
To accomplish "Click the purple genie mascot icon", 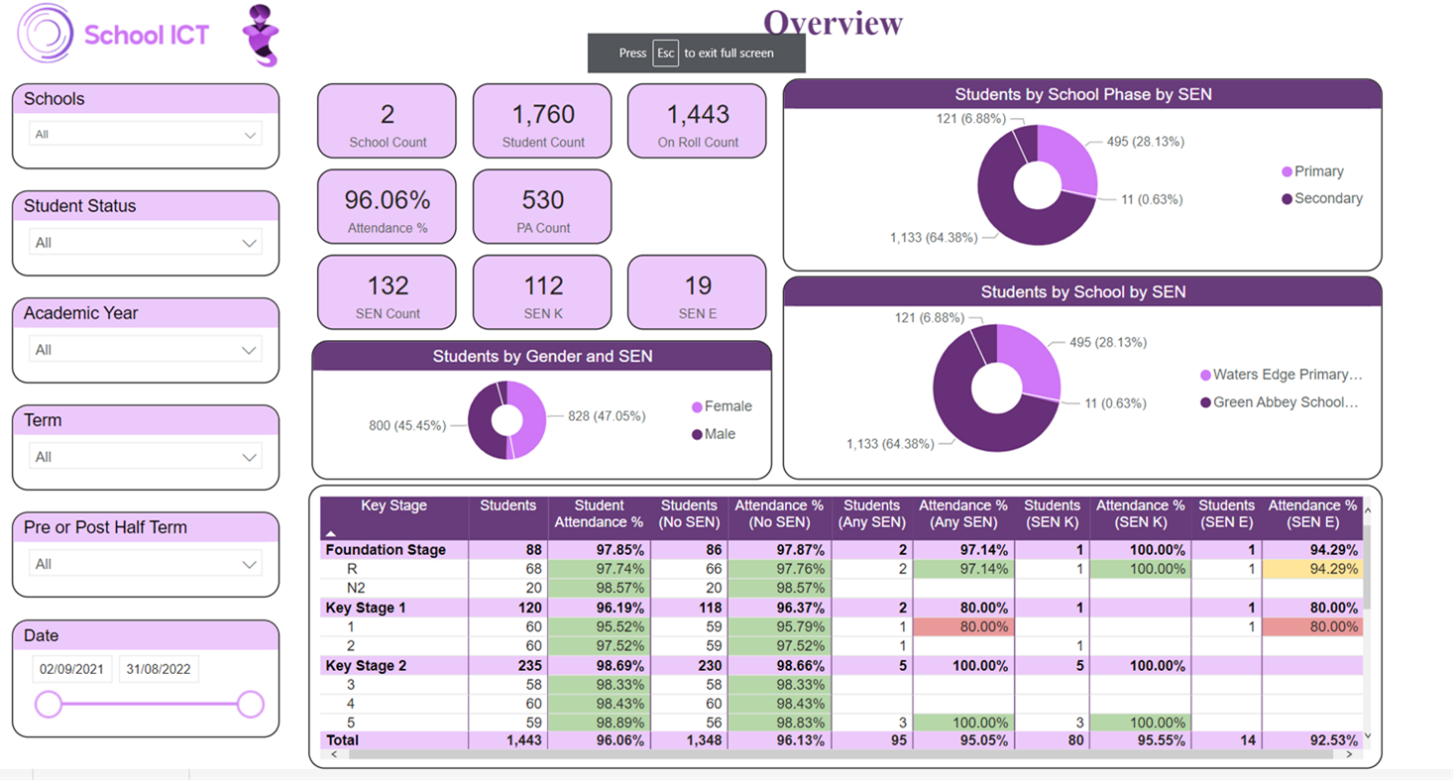I will click(261, 35).
